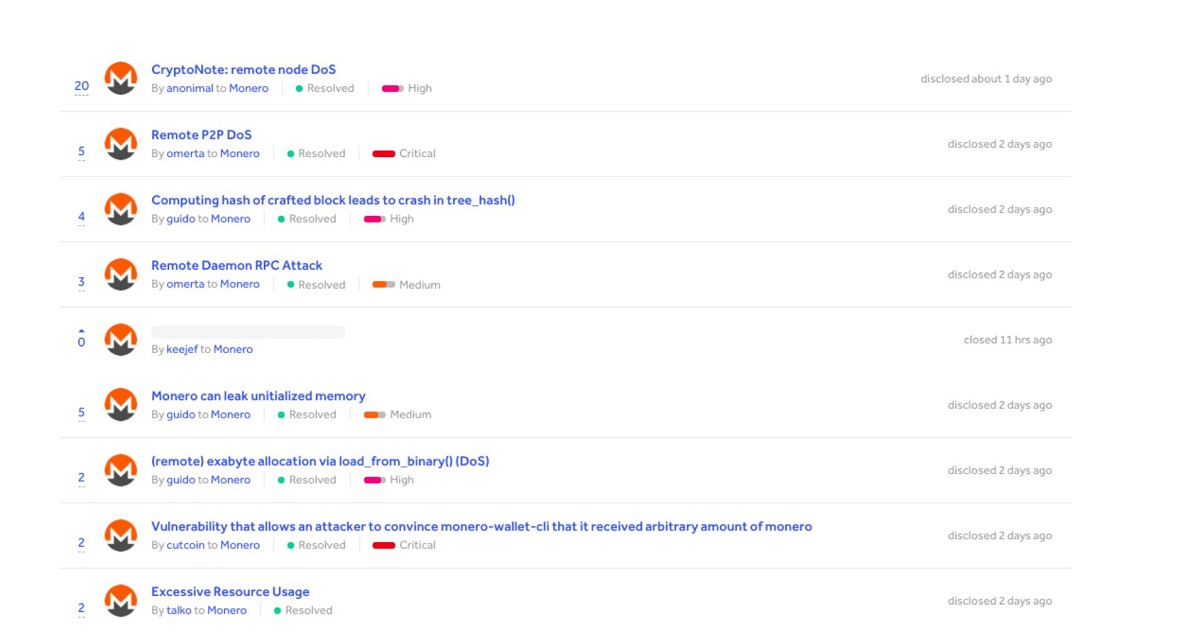This screenshot has width=1200, height=642.
Task: Open the monero-wallet-cli arbitrary amount vulnerability report
Action: (x=481, y=526)
